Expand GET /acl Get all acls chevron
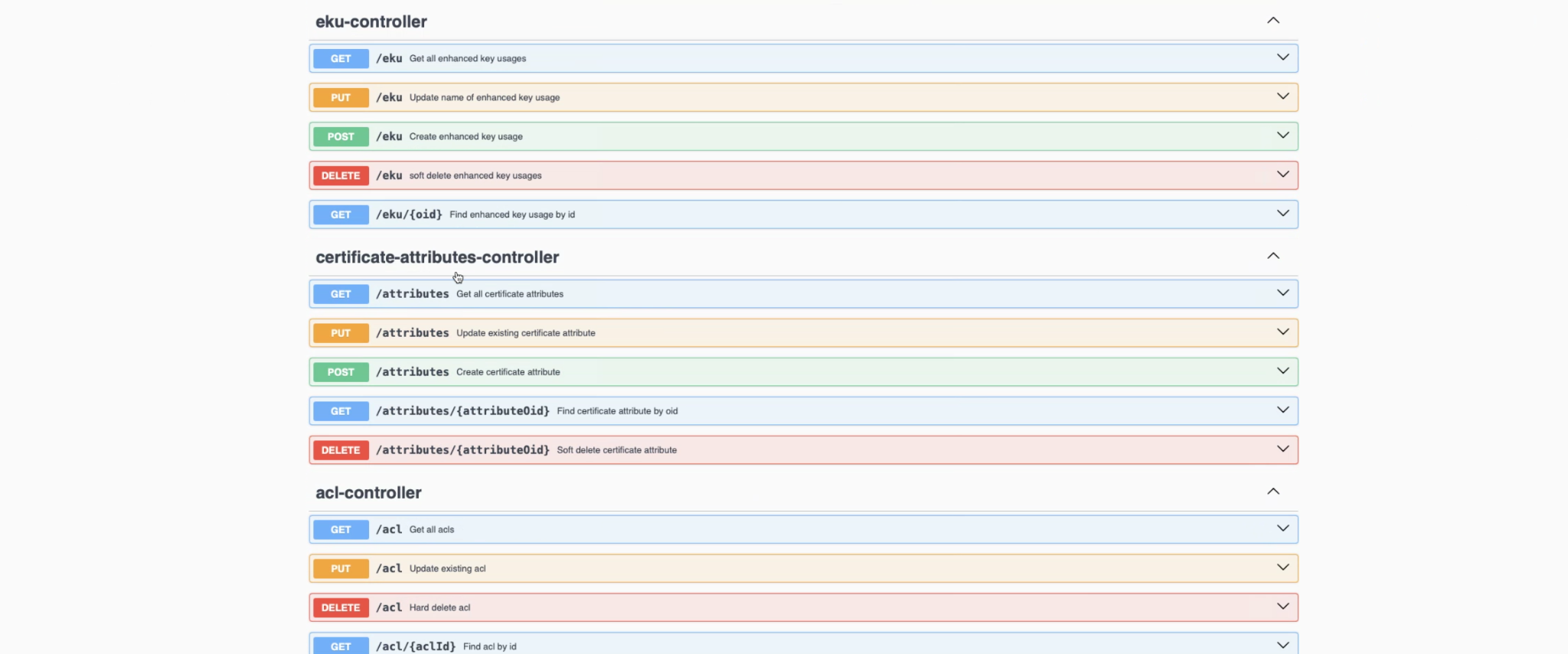1568x654 pixels. 1282,528
